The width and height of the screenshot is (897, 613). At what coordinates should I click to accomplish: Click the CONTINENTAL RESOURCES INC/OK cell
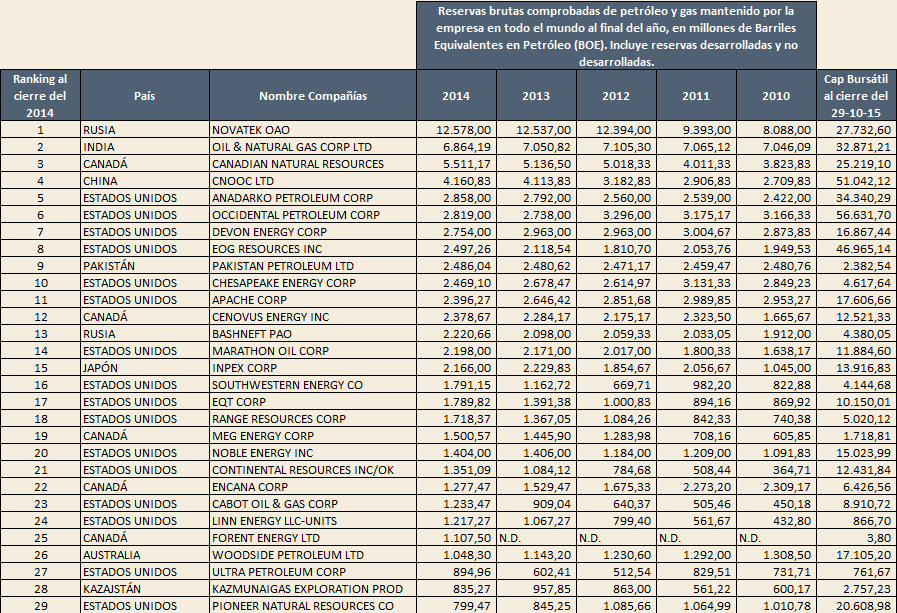pyautogui.click(x=313, y=470)
